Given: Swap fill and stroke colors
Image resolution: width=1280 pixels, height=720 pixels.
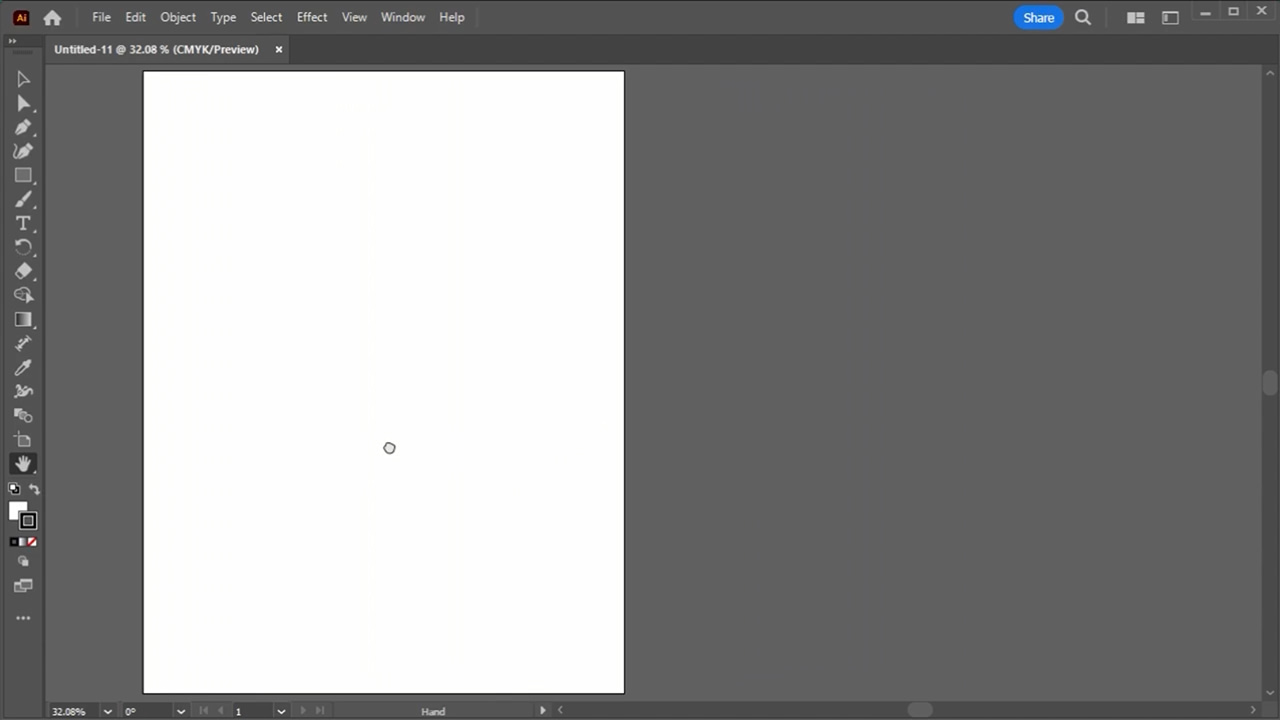Looking at the screenshot, I should click(x=34, y=489).
